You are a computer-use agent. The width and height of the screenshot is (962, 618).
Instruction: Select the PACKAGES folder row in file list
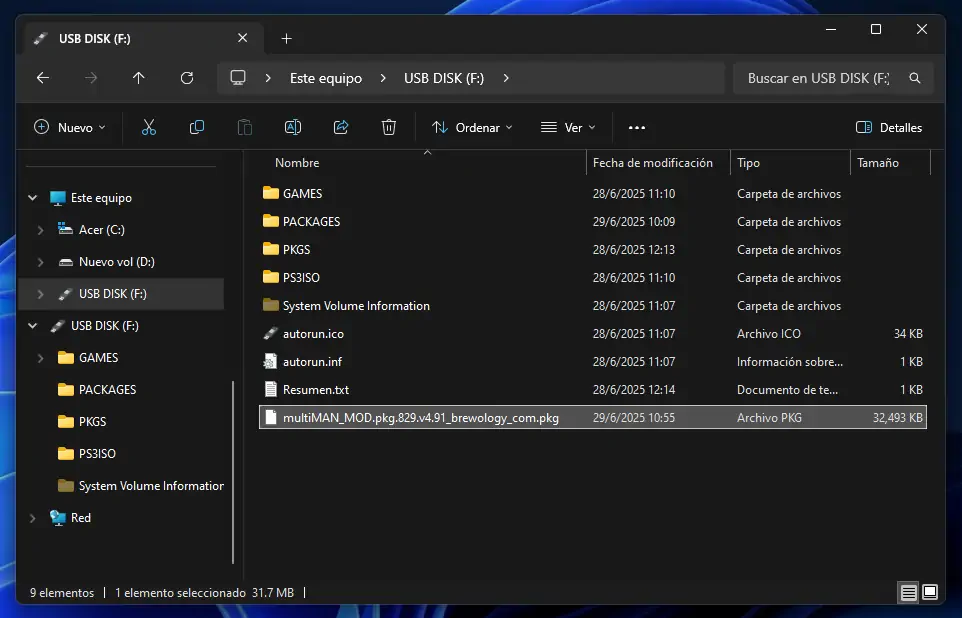pyautogui.click(x=593, y=222)
